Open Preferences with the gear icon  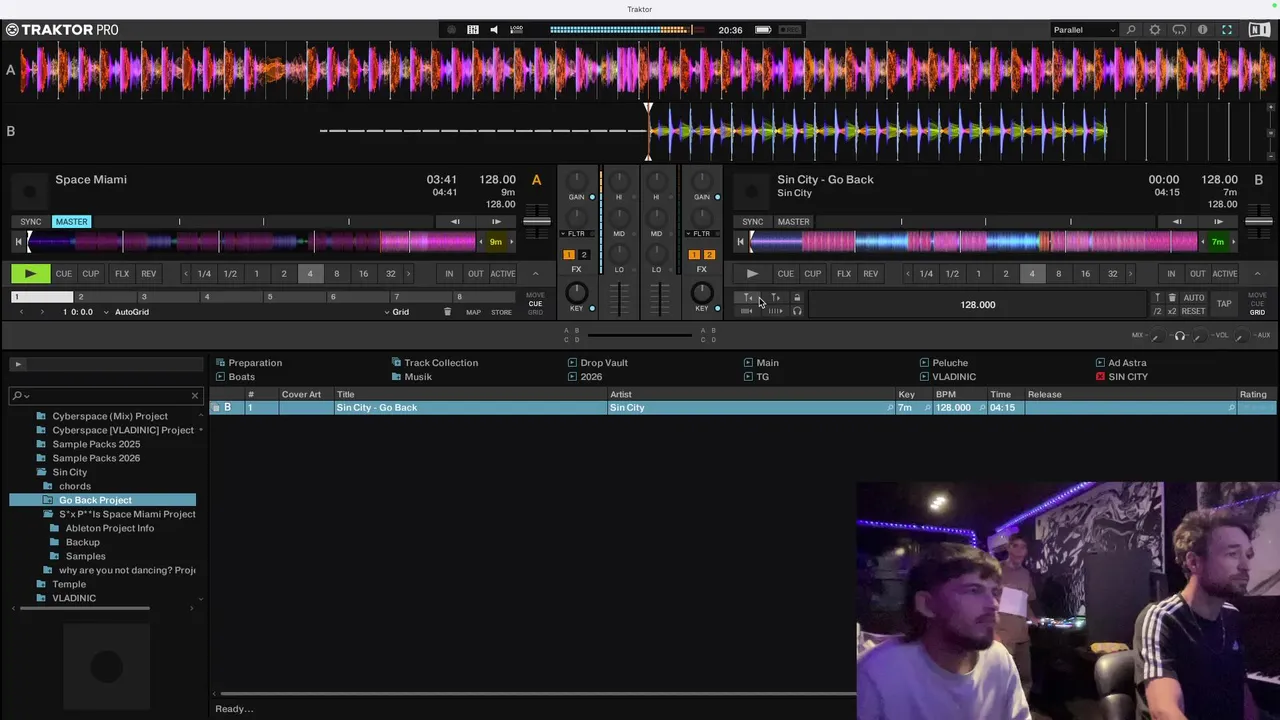[1155, 30]
